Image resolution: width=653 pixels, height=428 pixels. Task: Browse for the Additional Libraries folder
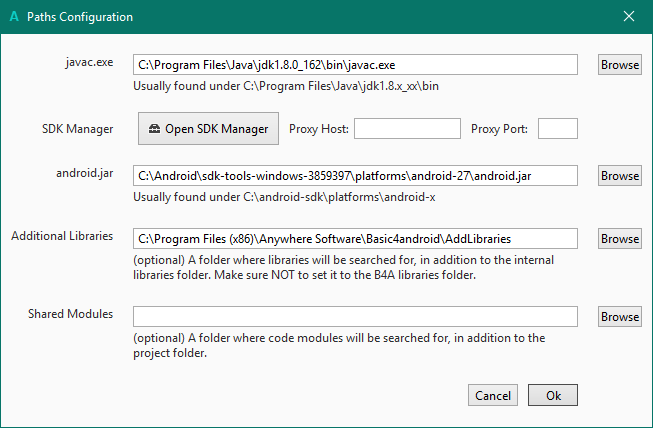pyautogui.click(x=620, y=239)
